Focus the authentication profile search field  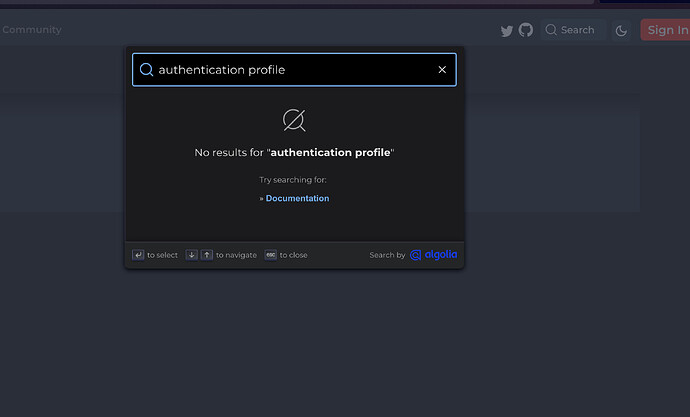pos(294,70)
